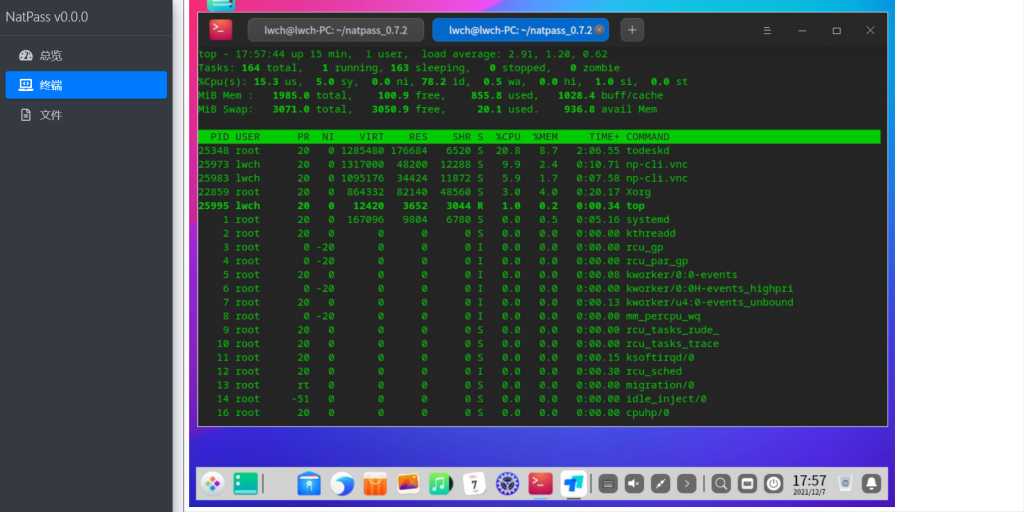This screenshot has width=1024, height=512.
Task: Click the rcu_sched process name
Action: [x=654, y=371]
